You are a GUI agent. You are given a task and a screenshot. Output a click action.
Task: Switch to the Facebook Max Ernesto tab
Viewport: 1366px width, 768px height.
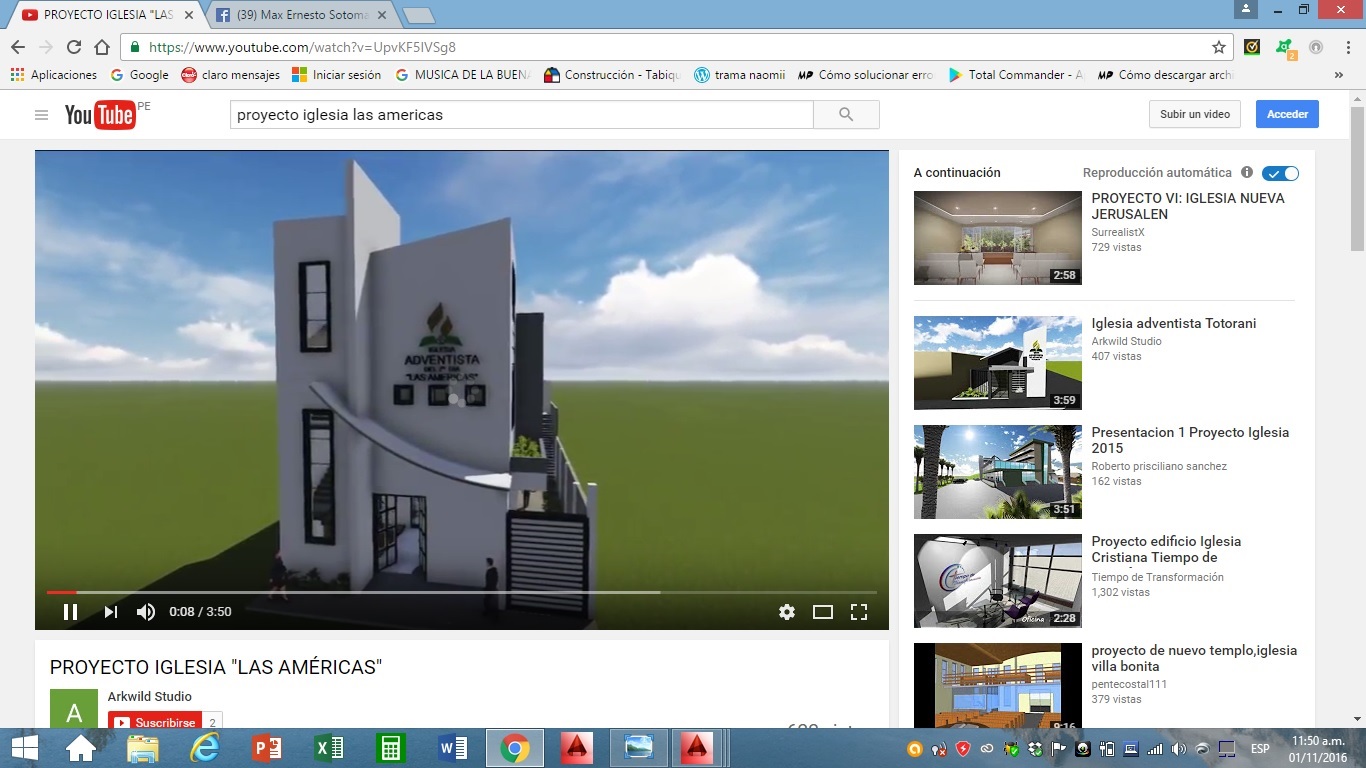tap(298, 15)
